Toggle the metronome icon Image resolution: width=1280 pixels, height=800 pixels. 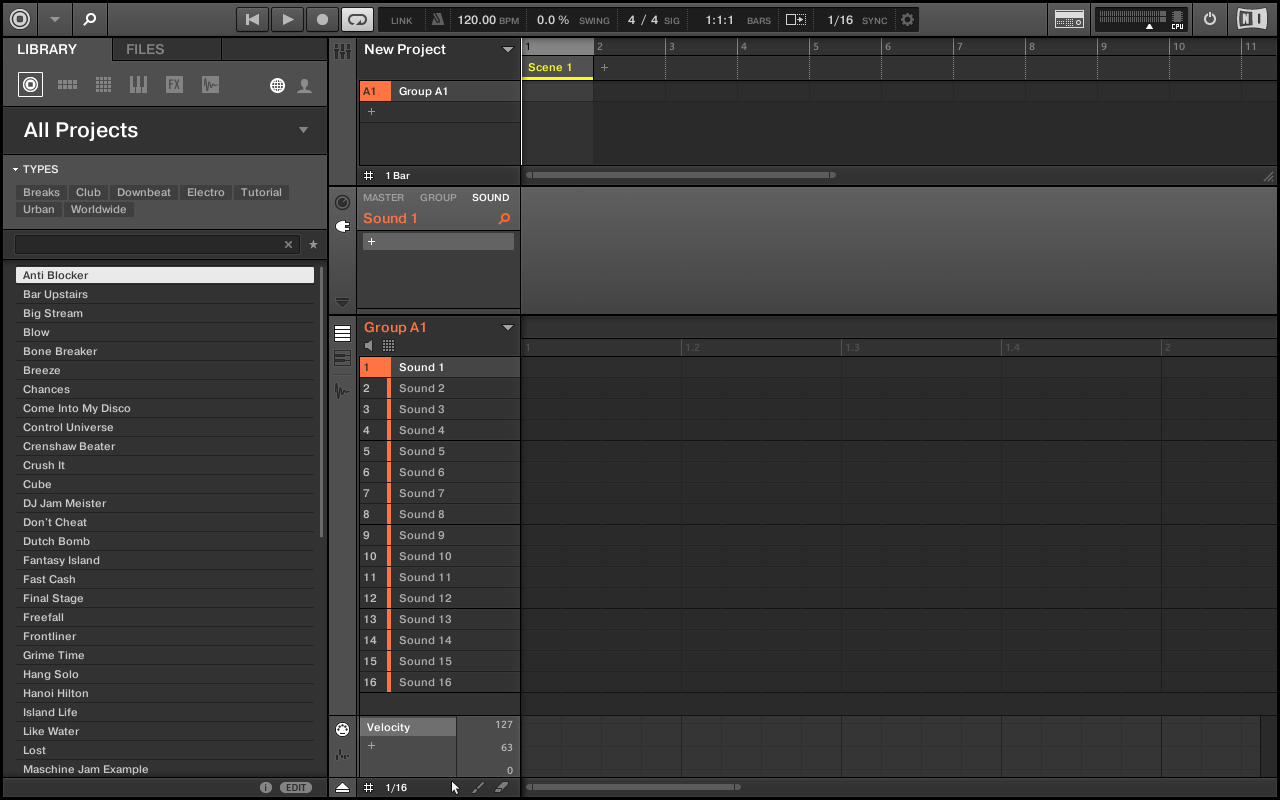(x=437, y=20)
